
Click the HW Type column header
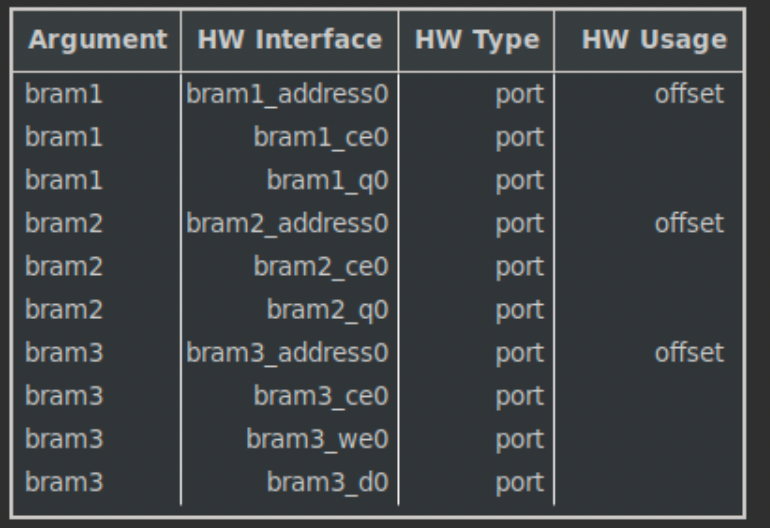477,39
